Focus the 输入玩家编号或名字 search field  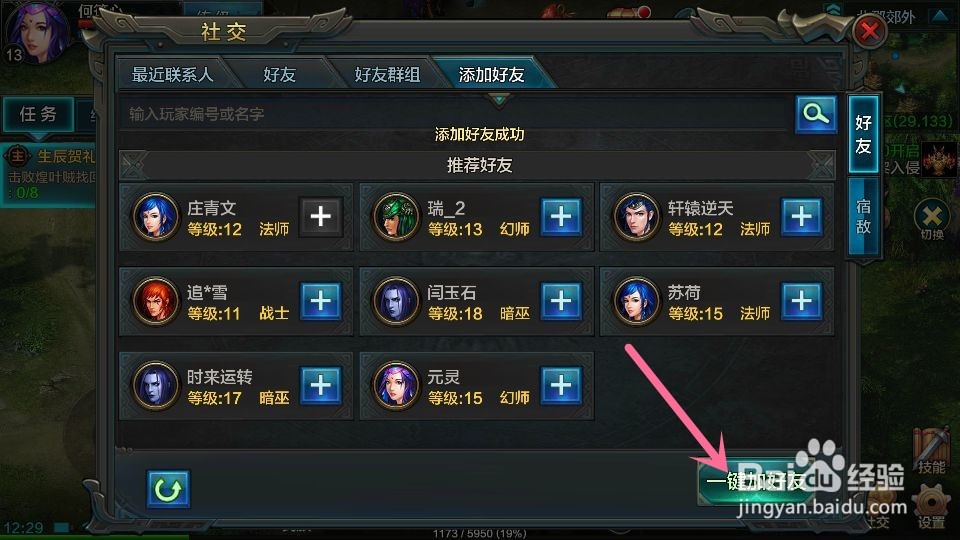(x=456, y=114)
